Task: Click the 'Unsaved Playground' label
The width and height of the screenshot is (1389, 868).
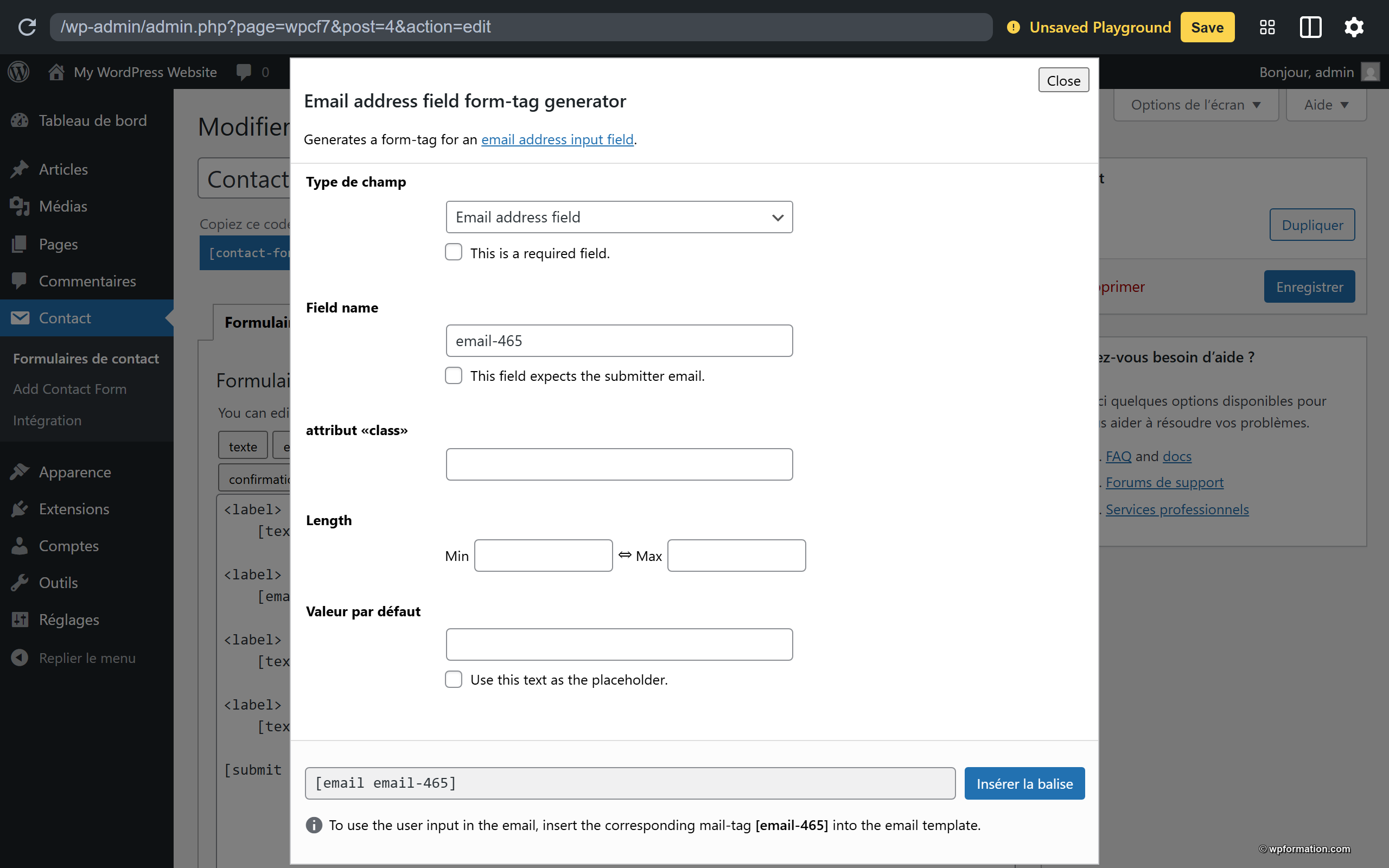Action: (x=1100, y=27)
